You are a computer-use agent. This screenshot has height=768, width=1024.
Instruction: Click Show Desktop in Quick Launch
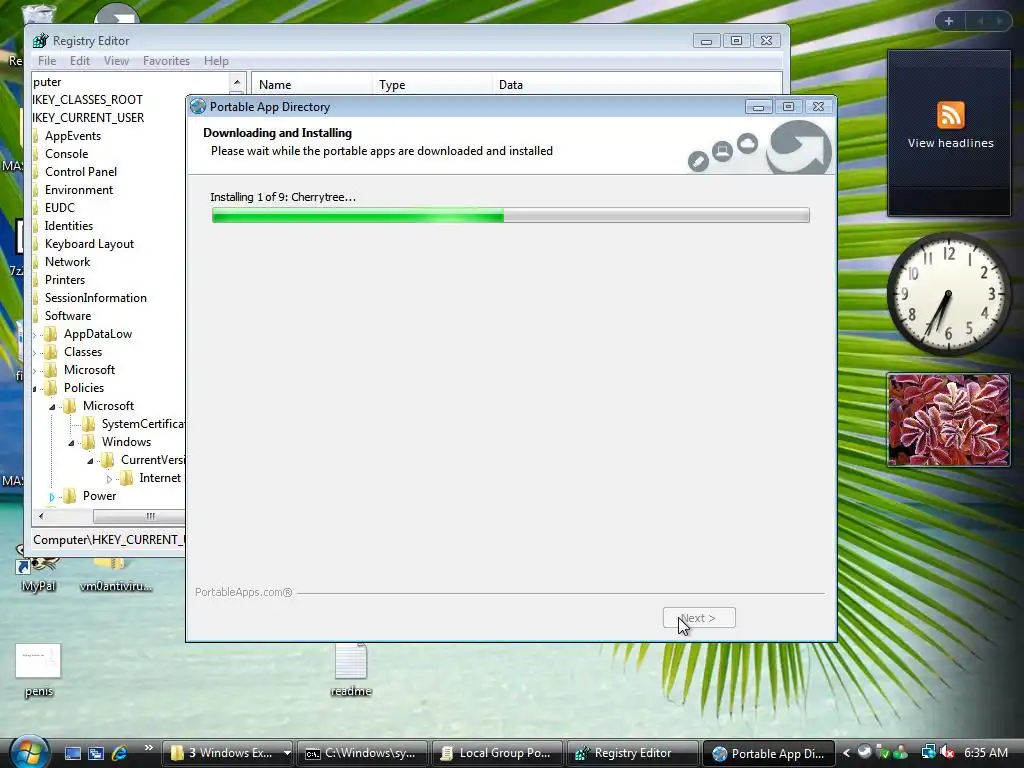72,753
